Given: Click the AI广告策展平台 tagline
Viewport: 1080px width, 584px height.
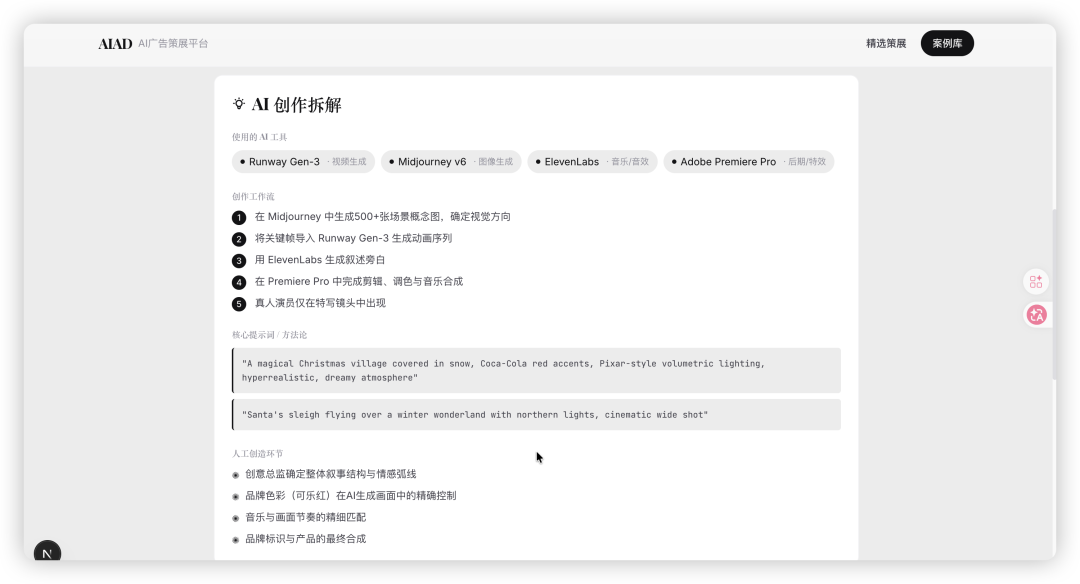Looking at the screenshot, I should click(x=173, y=43).
